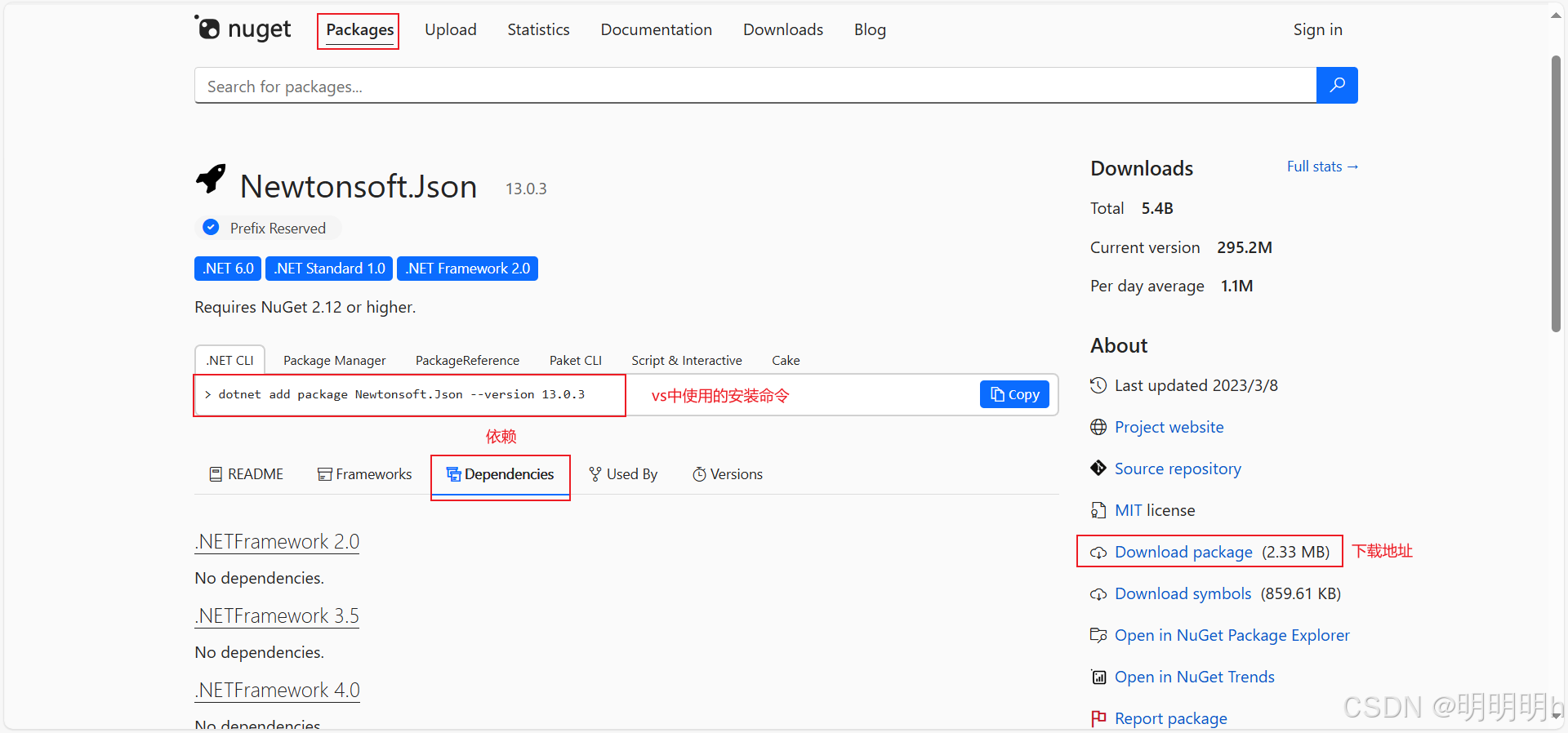Open the Project website link
The height and width of the screenshot is (733, 1568).
1169,427
